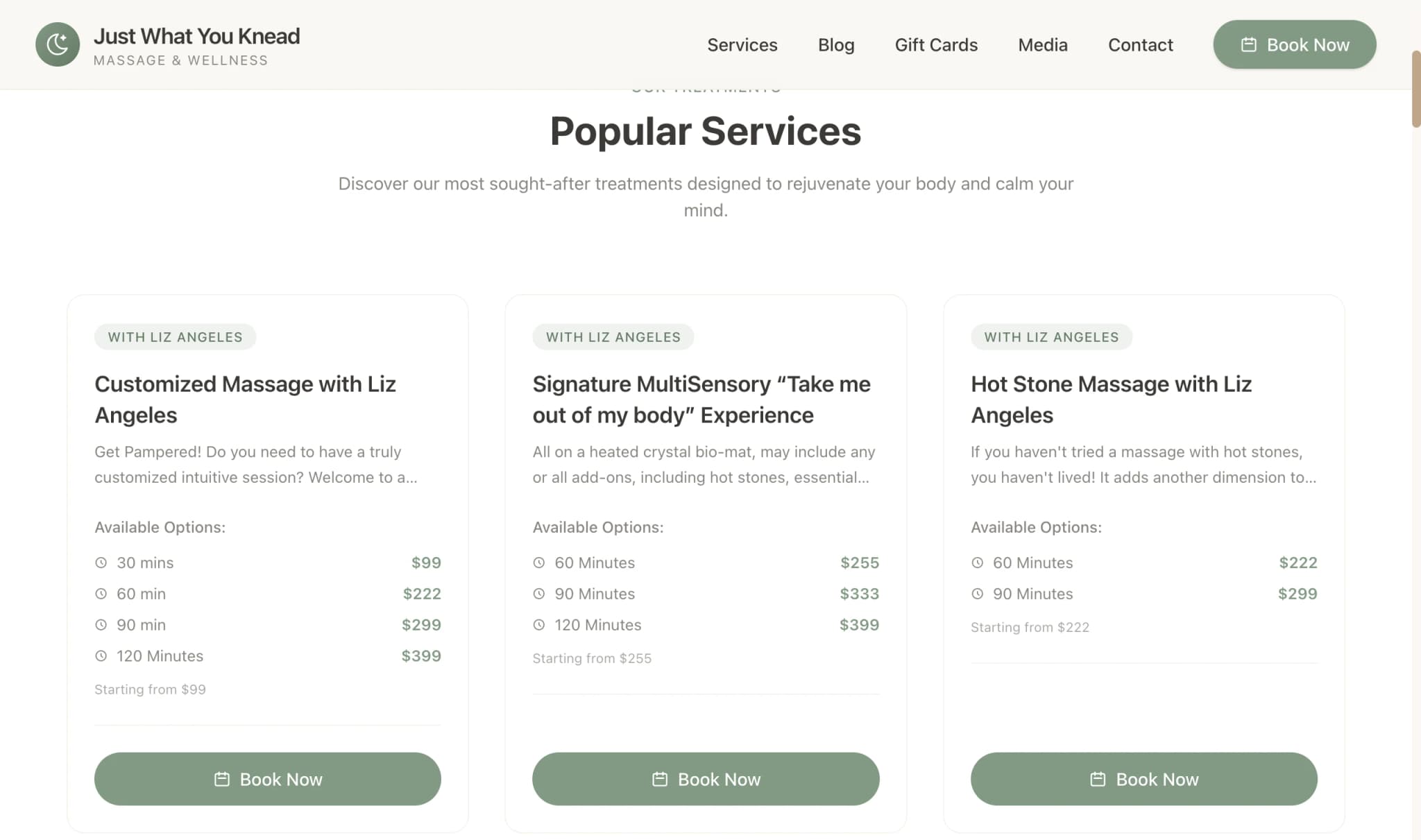The height and width of the screenshot is (840, 1421).
Task: Click calendar icon in Hot Stone Book Now button
Action: (1098, 779)
